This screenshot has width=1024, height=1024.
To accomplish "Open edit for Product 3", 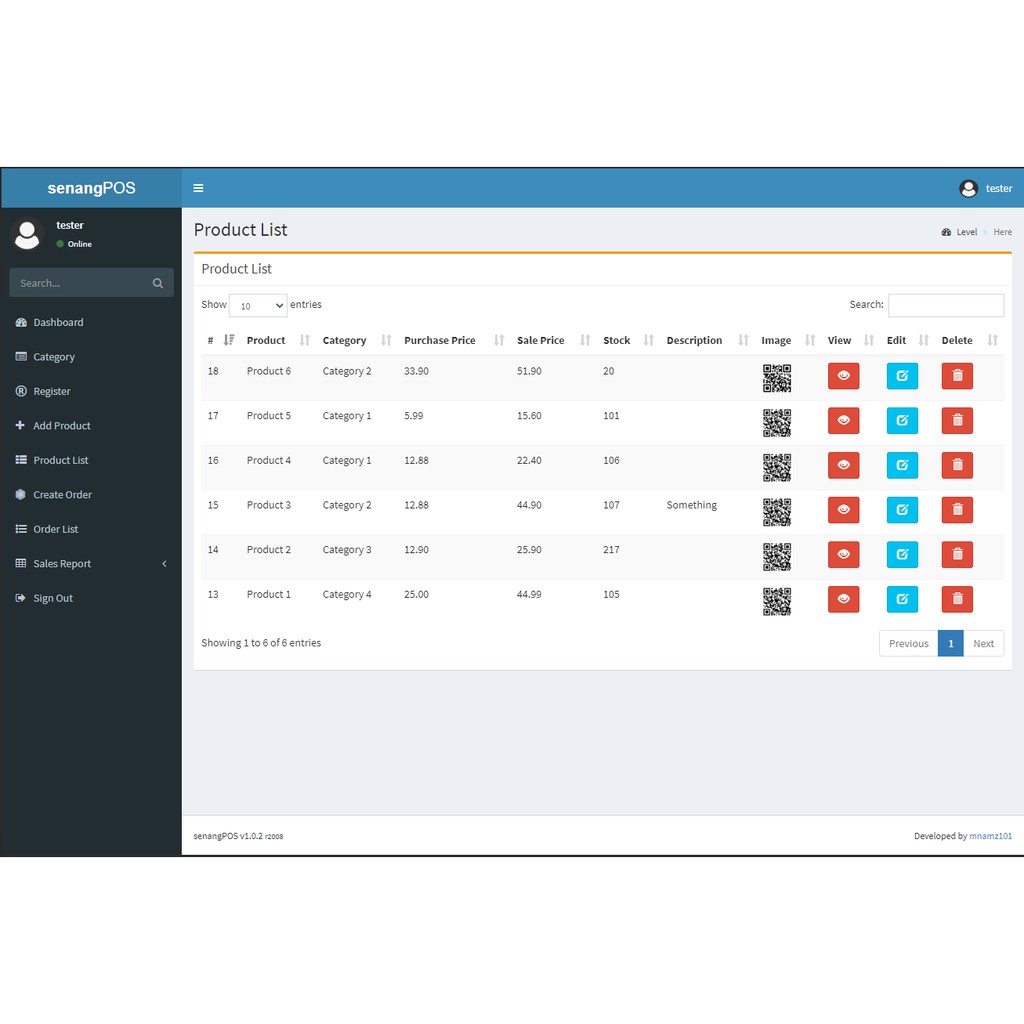I will pos(902,510).
